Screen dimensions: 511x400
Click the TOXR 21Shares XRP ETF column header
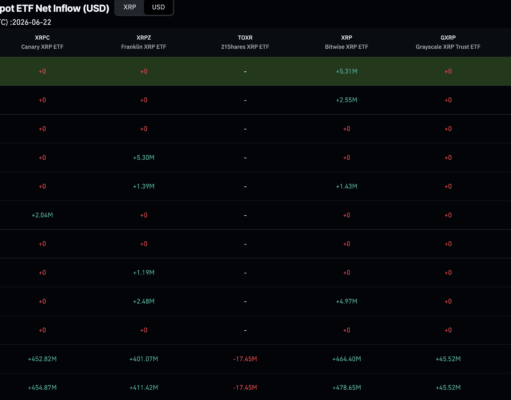(245, 42)
